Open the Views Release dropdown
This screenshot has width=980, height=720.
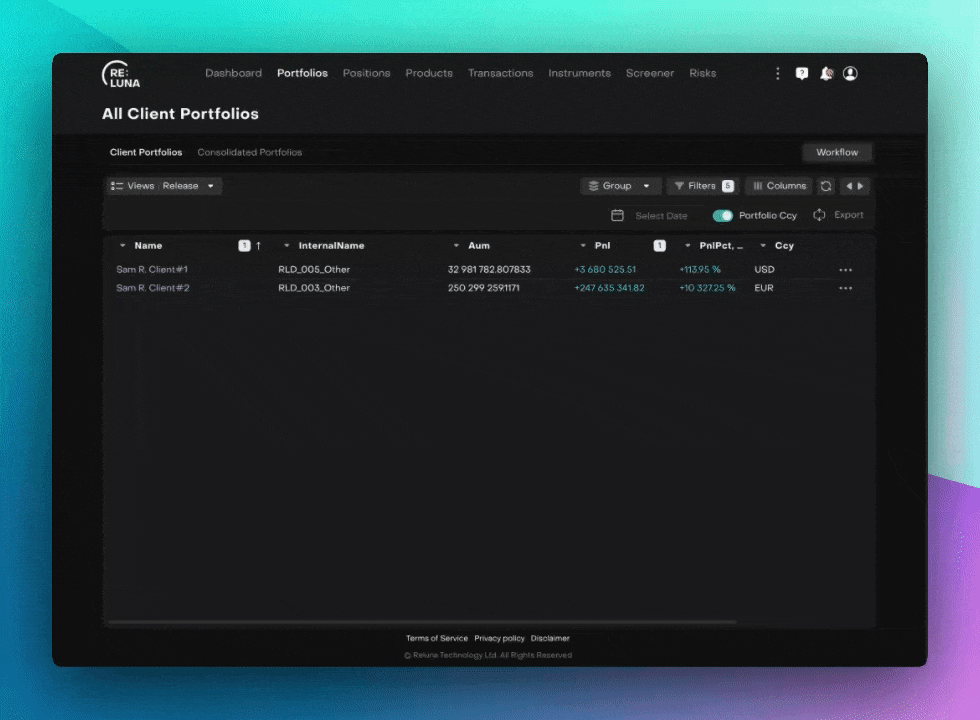tap(164, 186)
